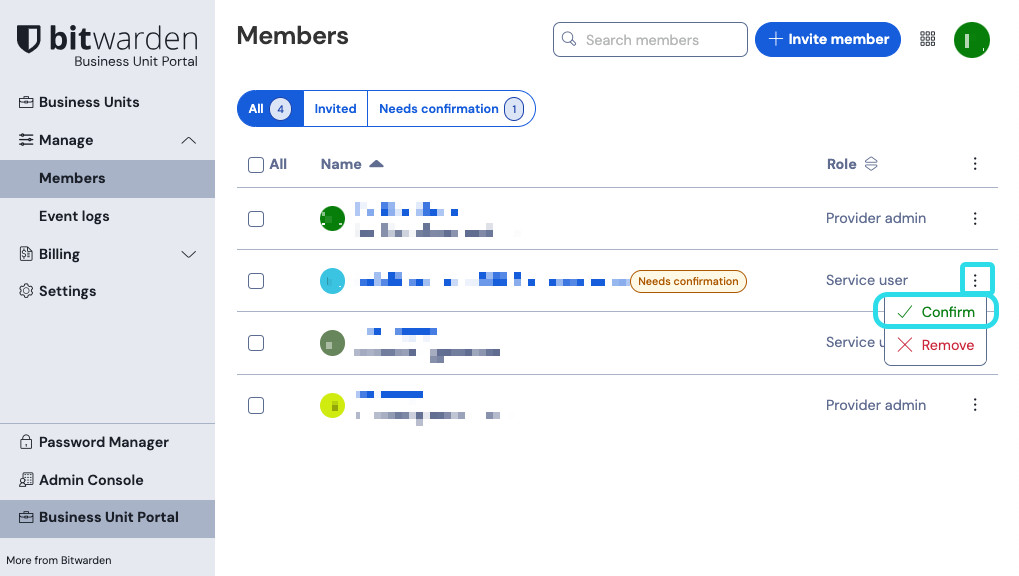Open options for the first Provider admin row
Image resolution: width=1019 pixels, height=576 pixels.
tap(975, 218)
